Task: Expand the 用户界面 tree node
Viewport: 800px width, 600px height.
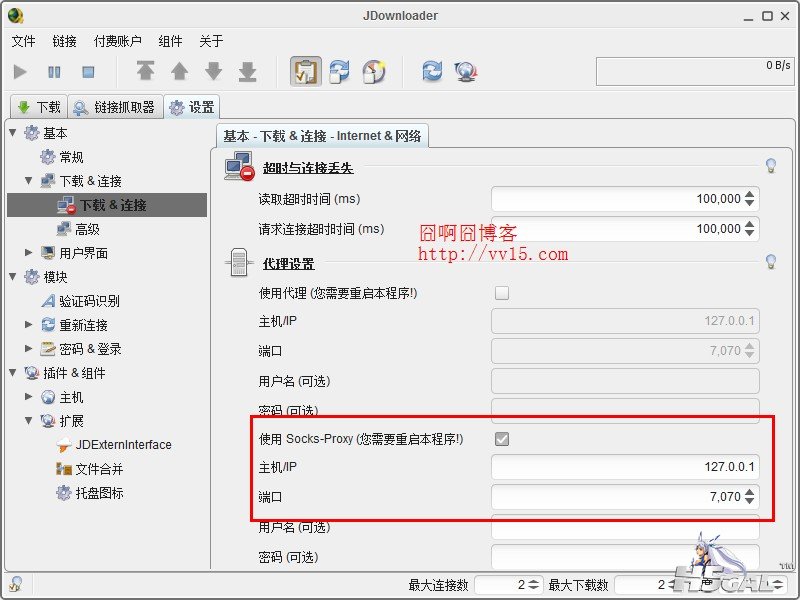Action: coord(29,253)
